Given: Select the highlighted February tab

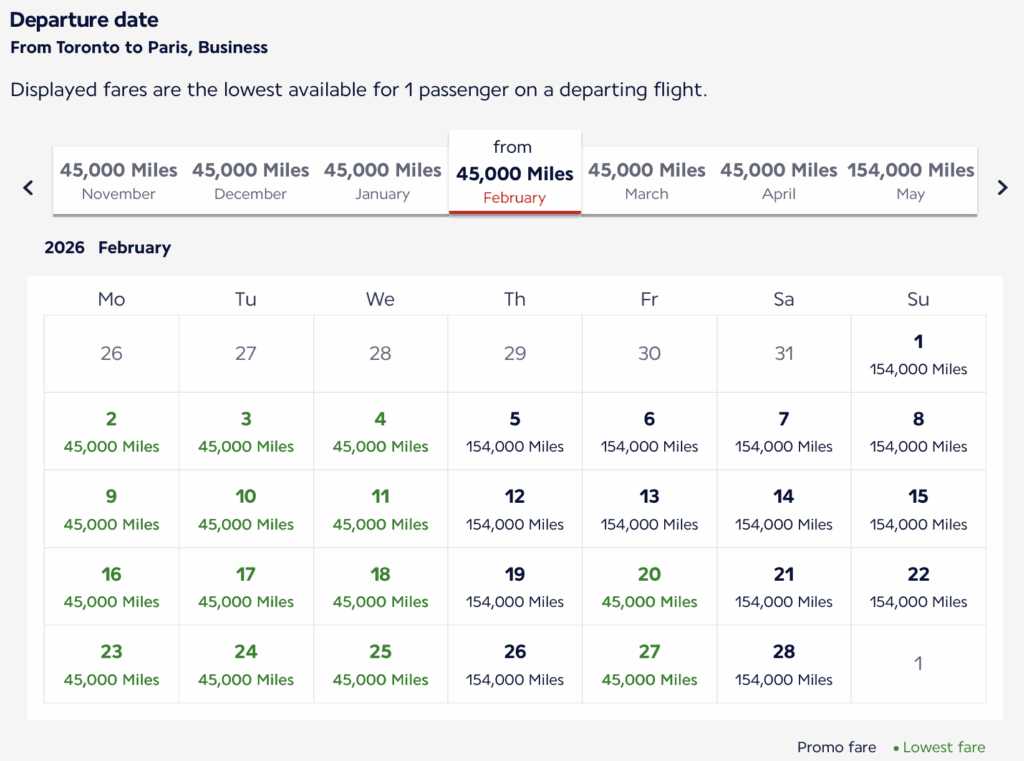Looking at the screenshot, I should [515, 174].
